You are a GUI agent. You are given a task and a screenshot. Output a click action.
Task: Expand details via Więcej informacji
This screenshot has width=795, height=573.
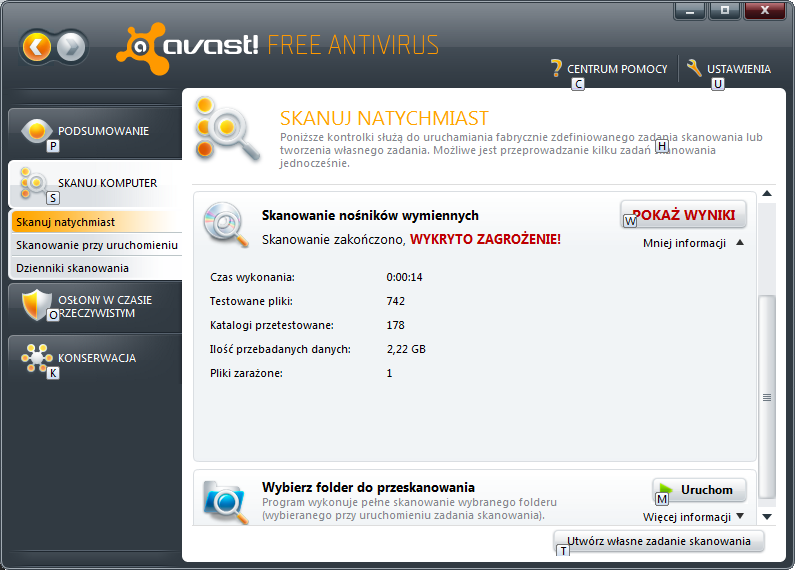tap(693, 517)
